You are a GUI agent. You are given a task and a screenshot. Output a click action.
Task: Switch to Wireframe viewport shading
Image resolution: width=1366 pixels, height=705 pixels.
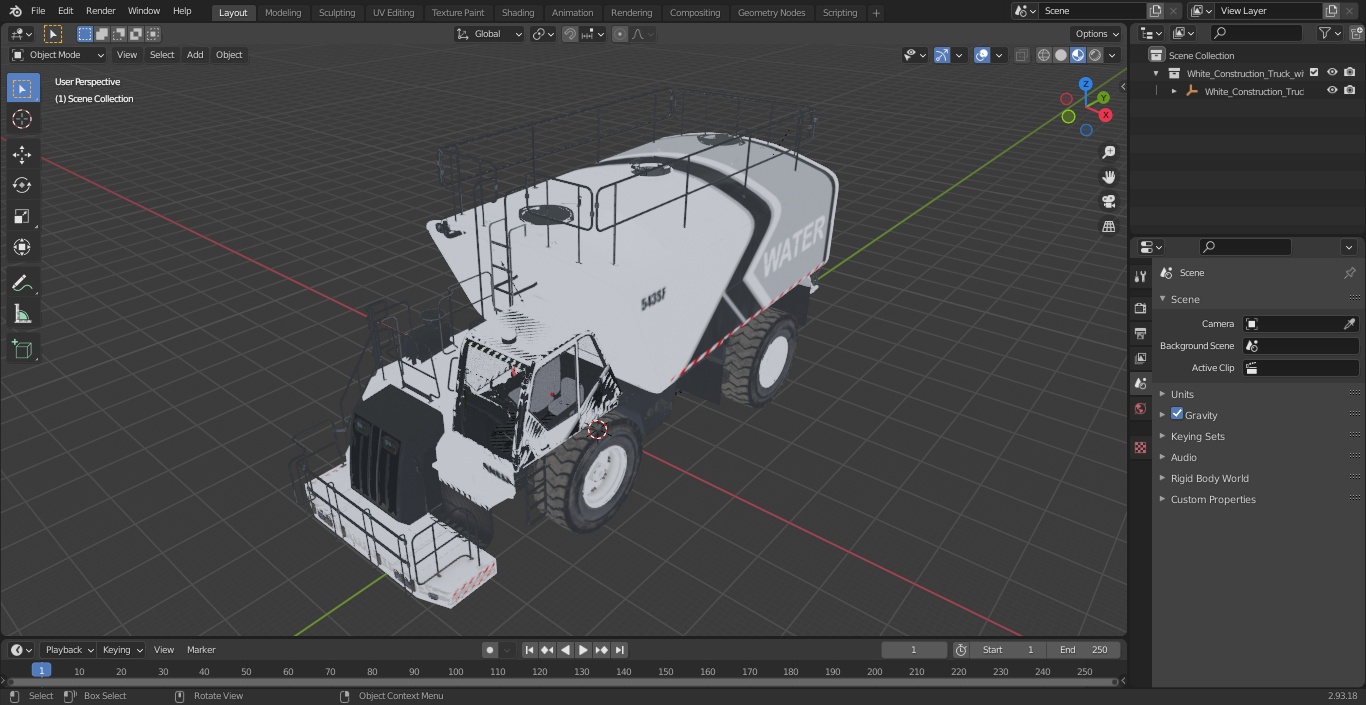[x=1044, y=55]
